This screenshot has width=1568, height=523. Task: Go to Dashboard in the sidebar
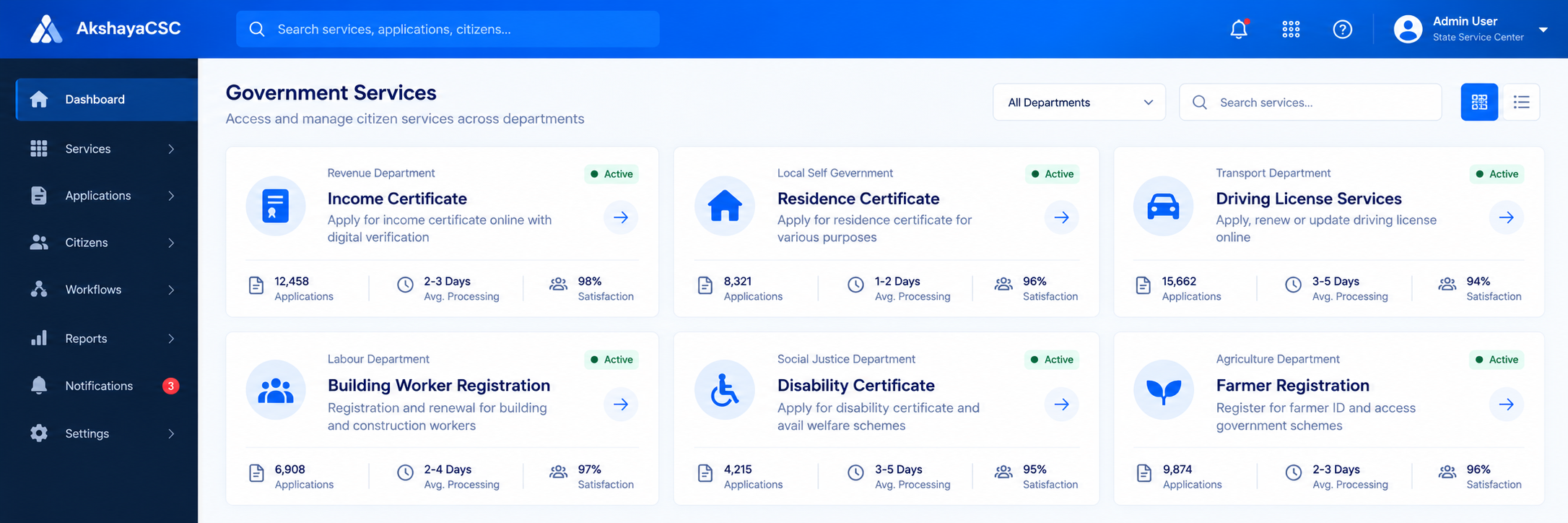click(x=107, y=100)
